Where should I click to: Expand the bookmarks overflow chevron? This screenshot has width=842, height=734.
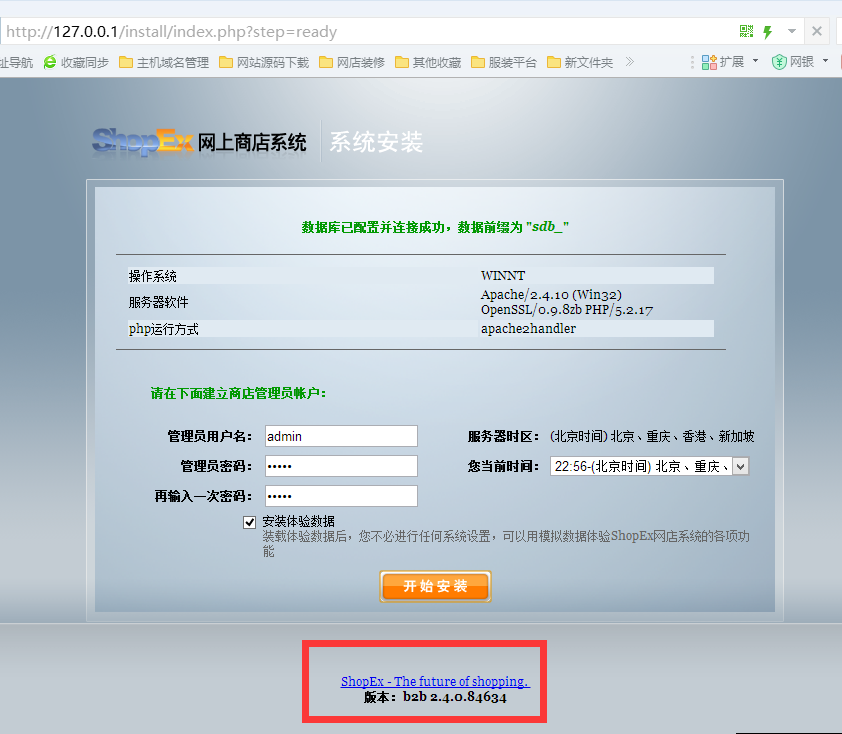coord(629,62)
